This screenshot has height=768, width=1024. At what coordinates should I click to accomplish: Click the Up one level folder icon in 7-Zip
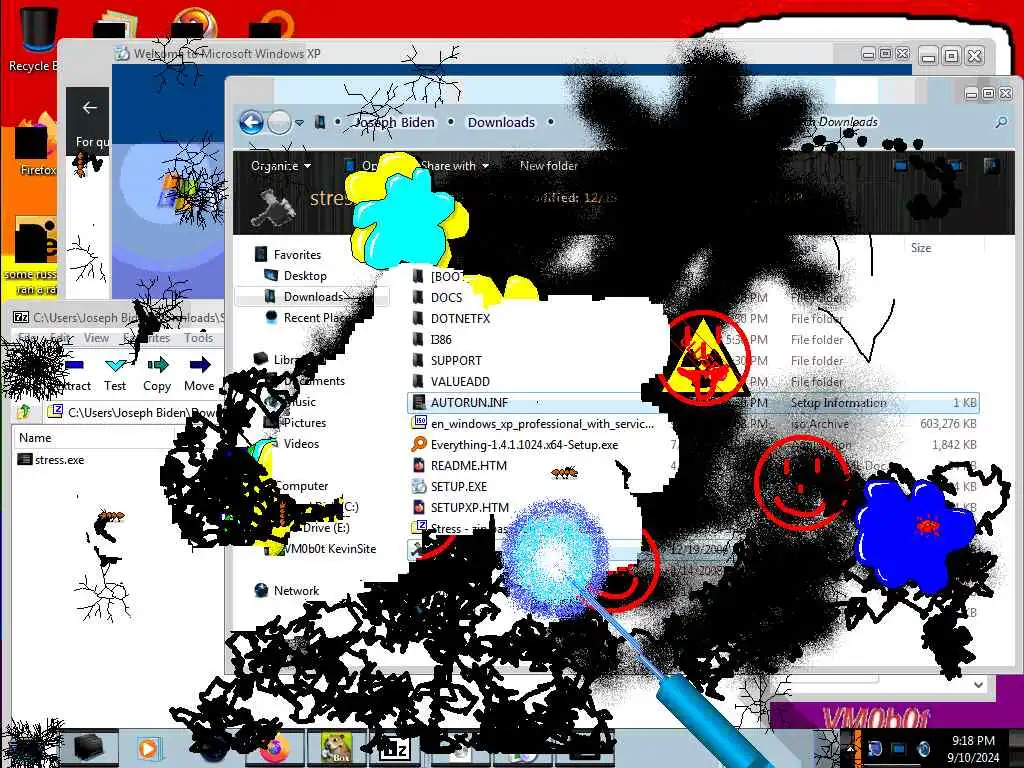tap(24, 411)
